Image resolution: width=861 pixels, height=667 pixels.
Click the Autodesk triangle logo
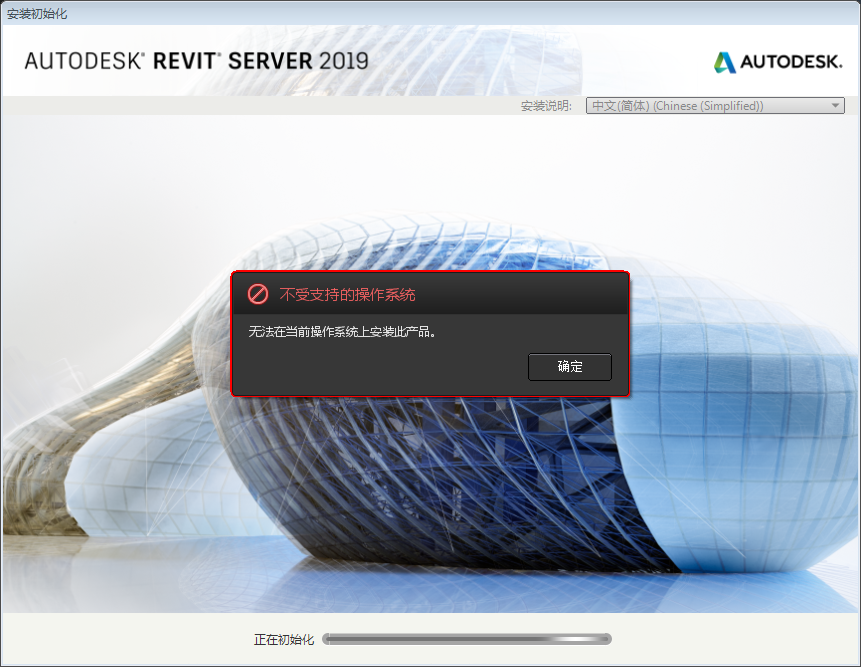[723, 62]
